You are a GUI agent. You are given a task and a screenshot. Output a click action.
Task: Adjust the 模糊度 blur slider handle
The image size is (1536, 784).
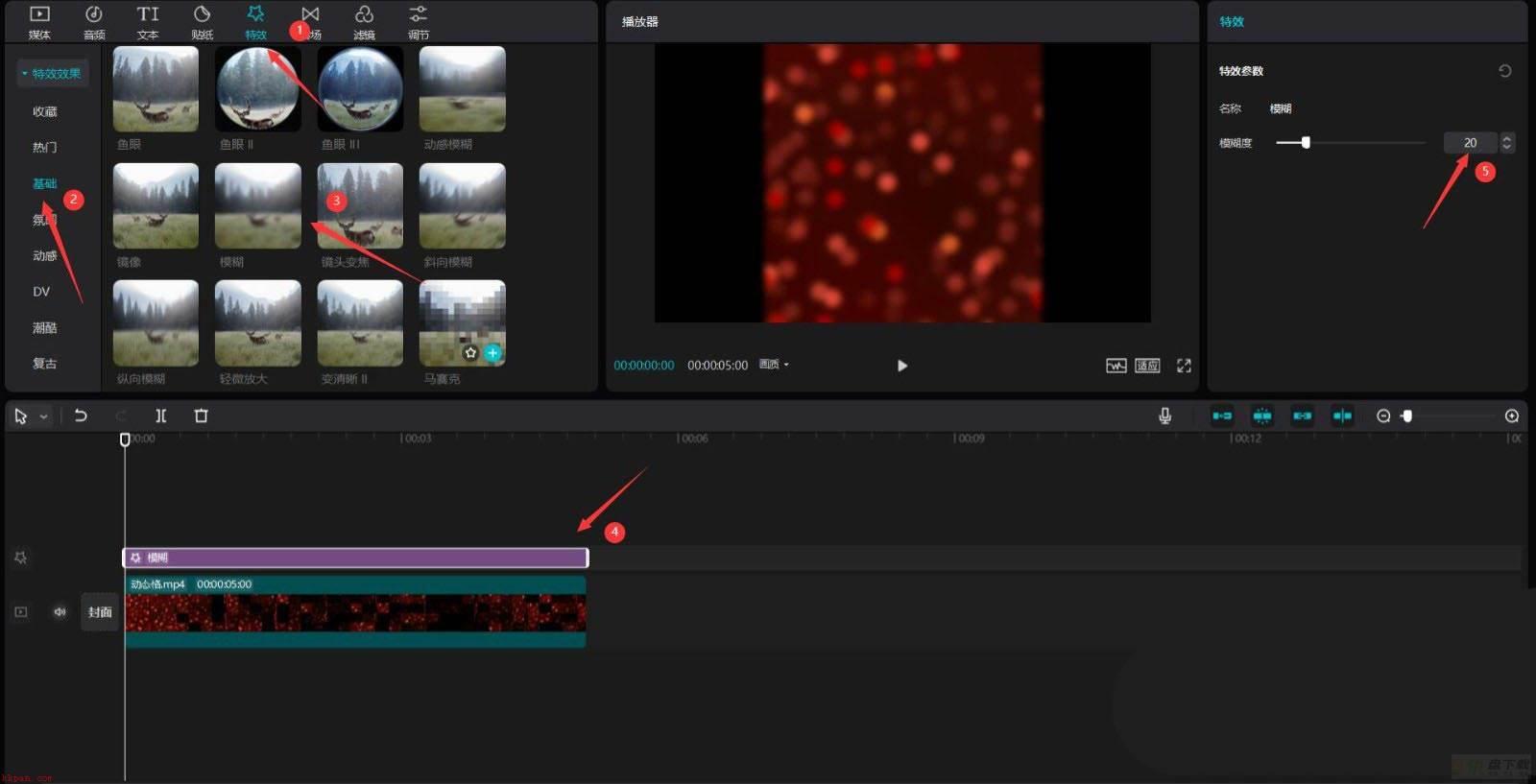1306,142
